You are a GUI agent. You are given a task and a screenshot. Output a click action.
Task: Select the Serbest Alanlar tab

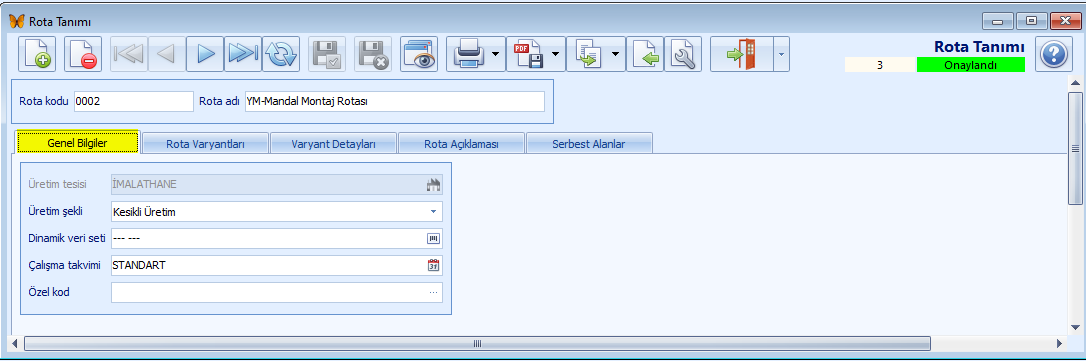pos(589,144)
